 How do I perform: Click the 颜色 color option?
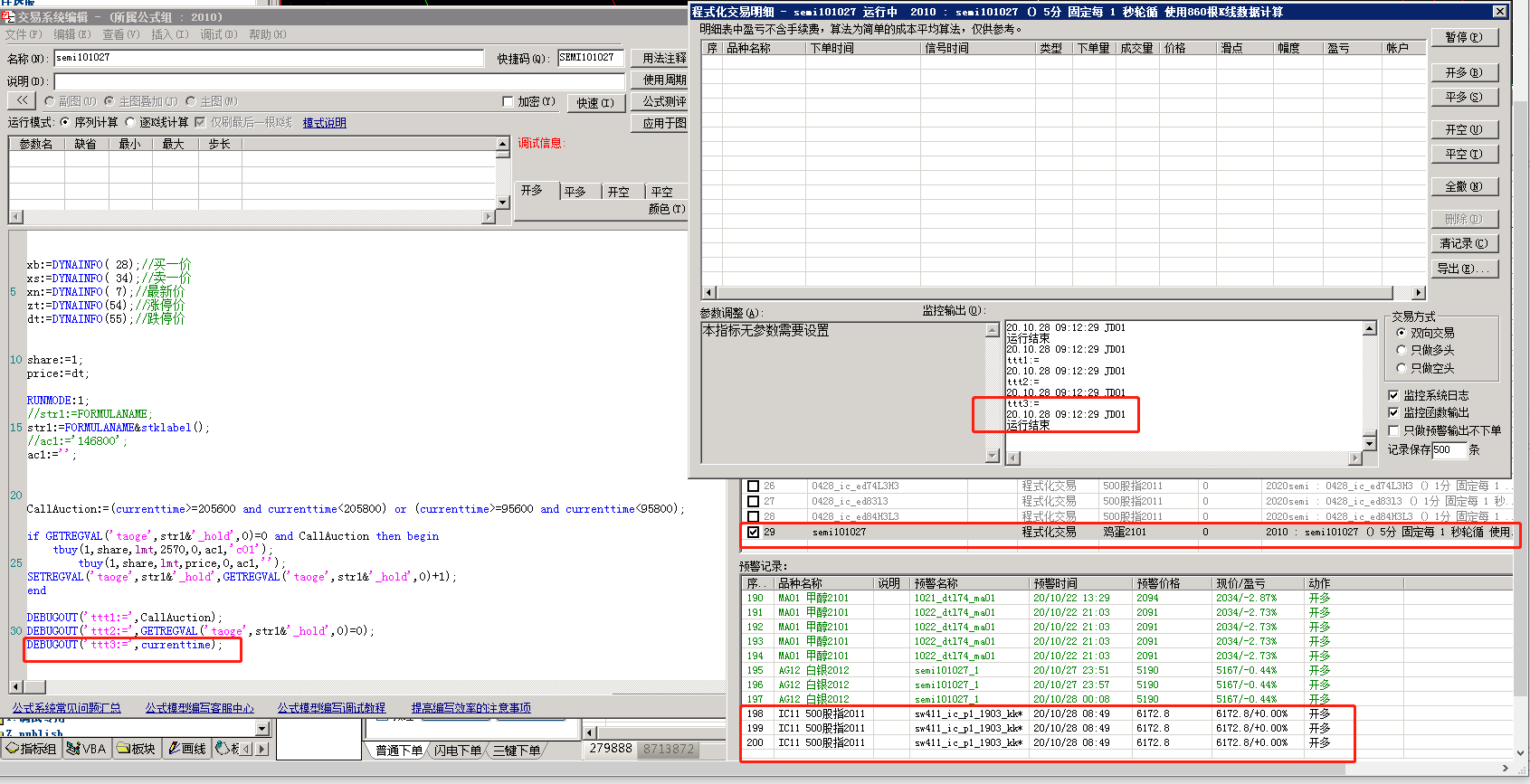coord(666,209)
